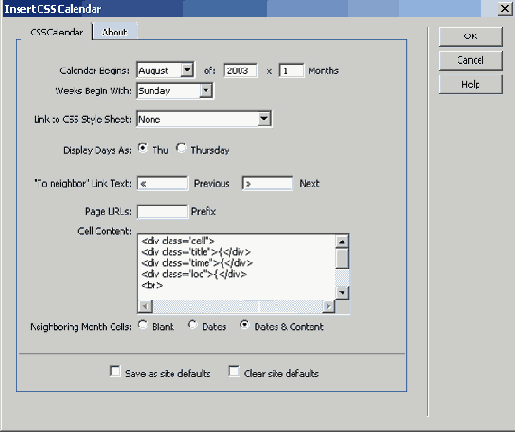Click the <br> line in Cell Content
The width and height of the screenshot is (515, 432).
pos(152,285)
